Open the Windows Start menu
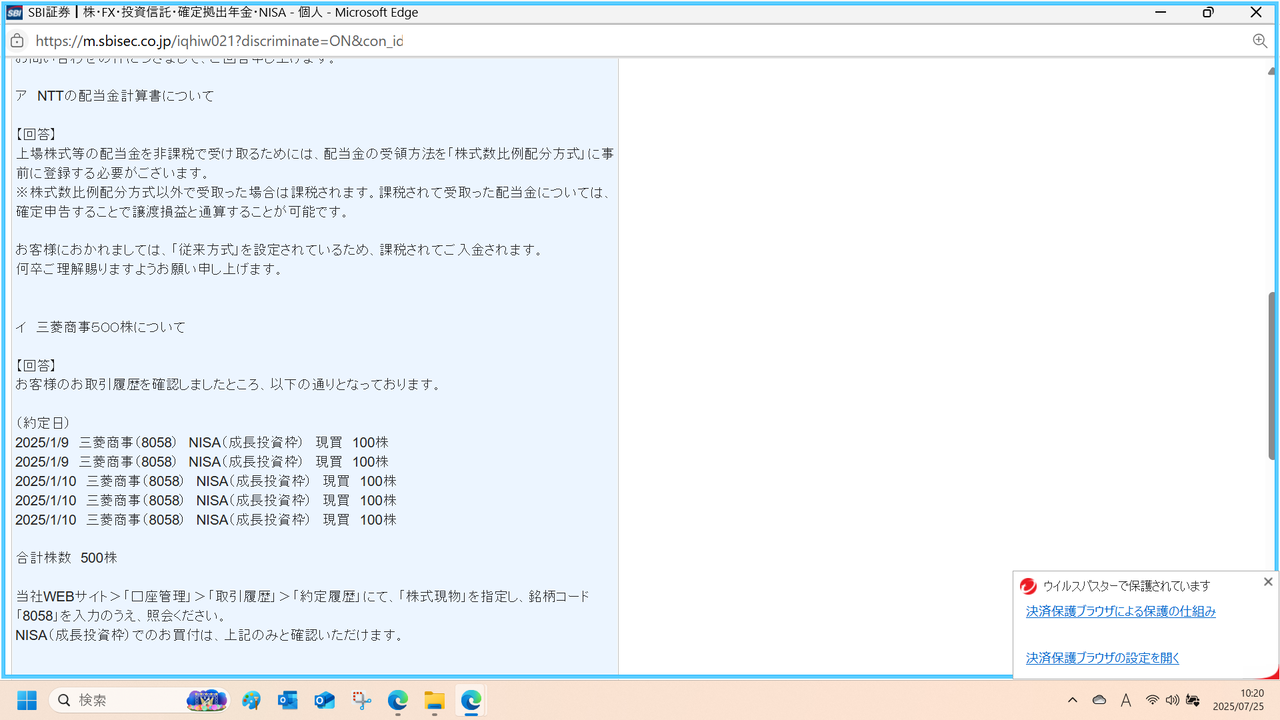The width and height of the screenshot is (1280, 720). click(27, 700)
